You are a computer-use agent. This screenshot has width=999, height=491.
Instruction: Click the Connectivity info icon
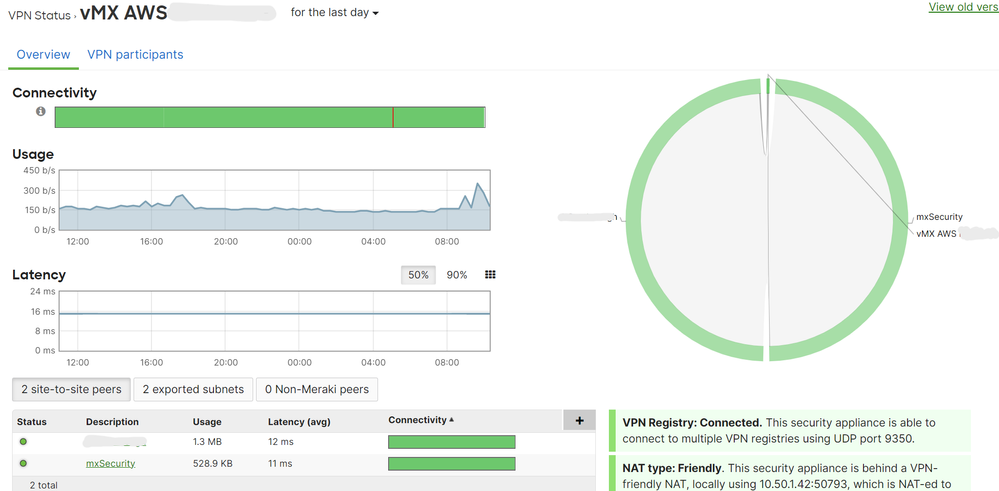41,111
